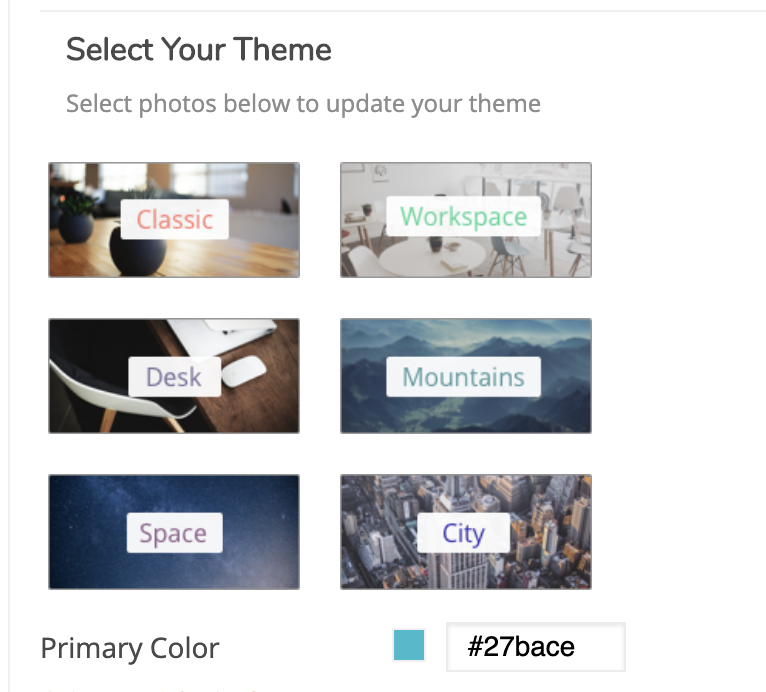Click the green Workspace label
The width and height of the screenshot is (766, 692).
[464, 216]
